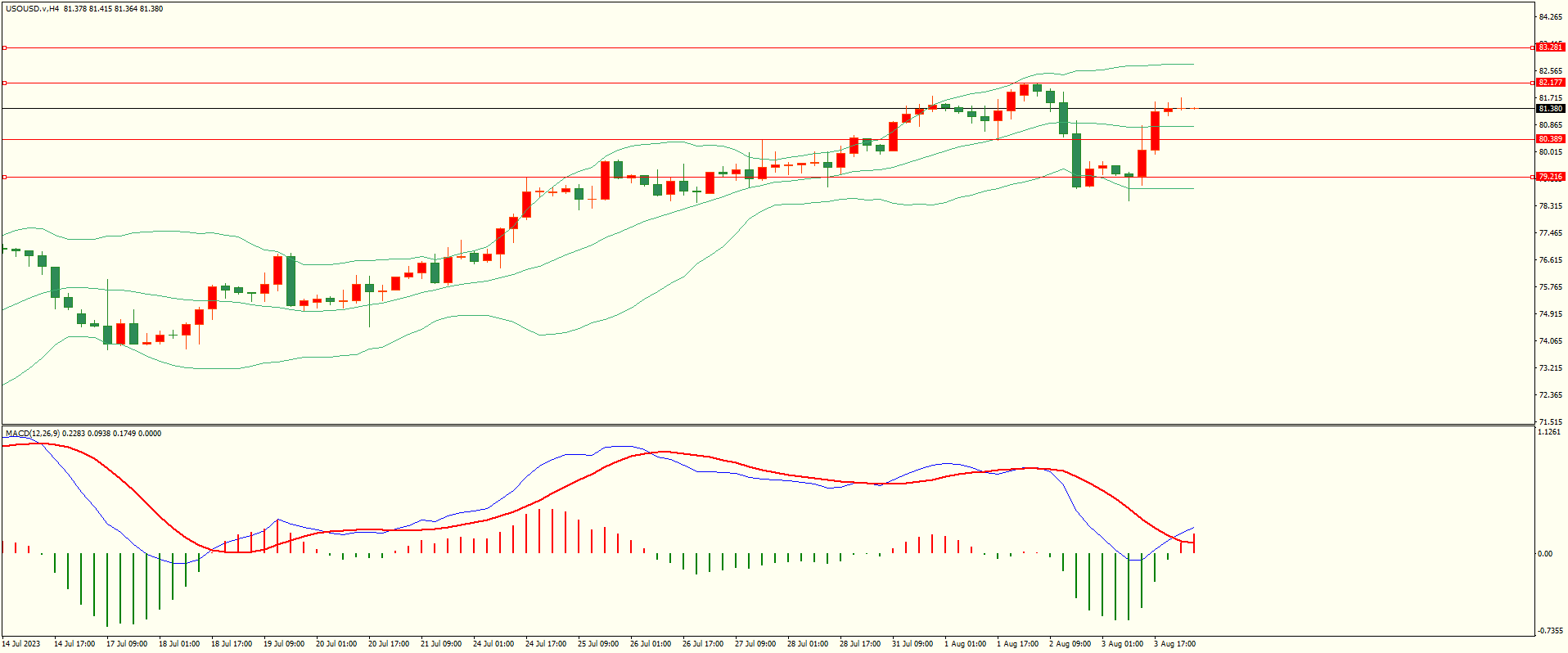Click the 79.216 support line price label
The width and height of the screenshot is (1568, 653).
(x=1550, y=177)
